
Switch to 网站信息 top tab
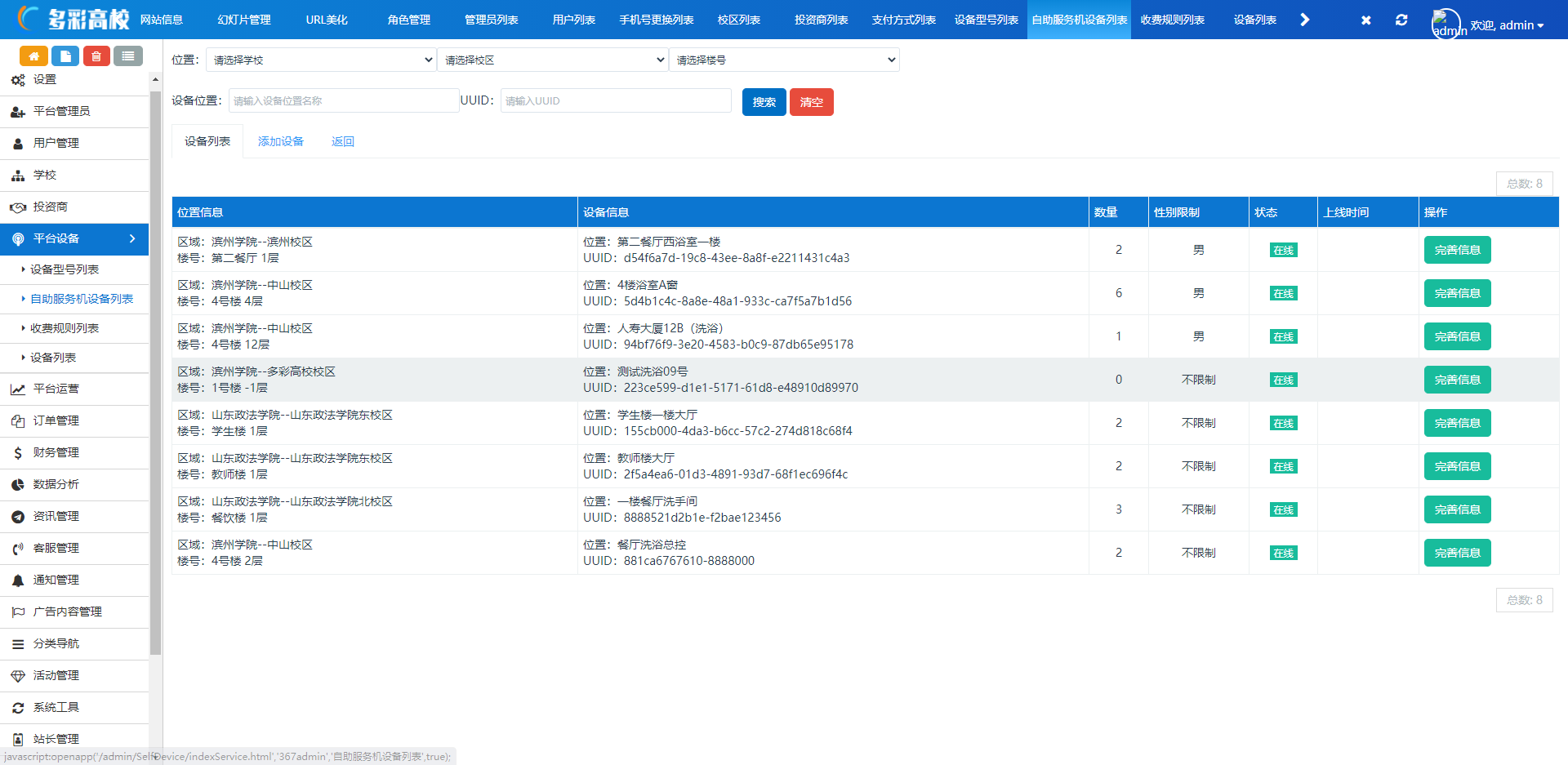tap(162, 20)
